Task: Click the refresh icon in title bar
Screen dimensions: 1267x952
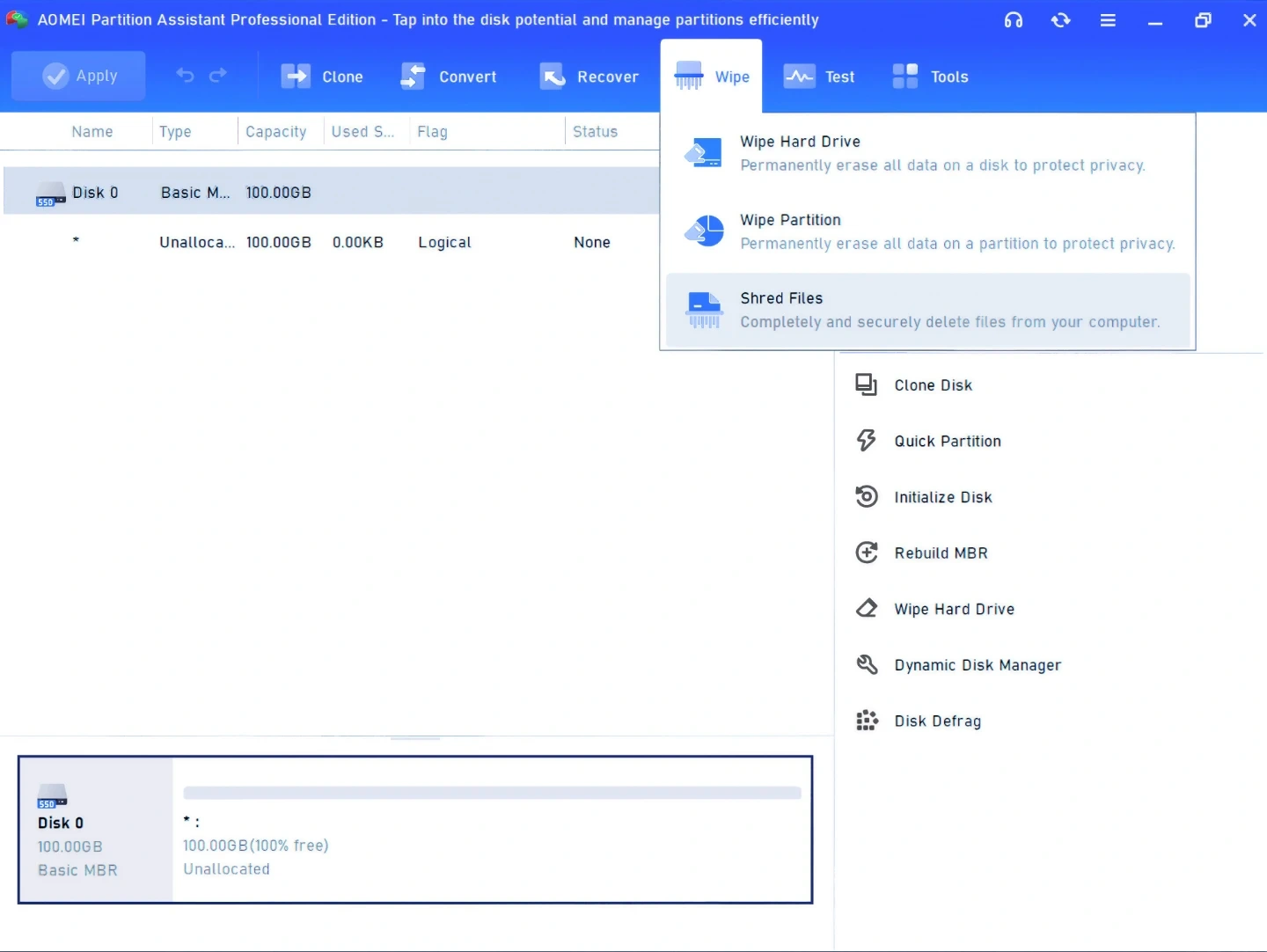Action: 1060,20
